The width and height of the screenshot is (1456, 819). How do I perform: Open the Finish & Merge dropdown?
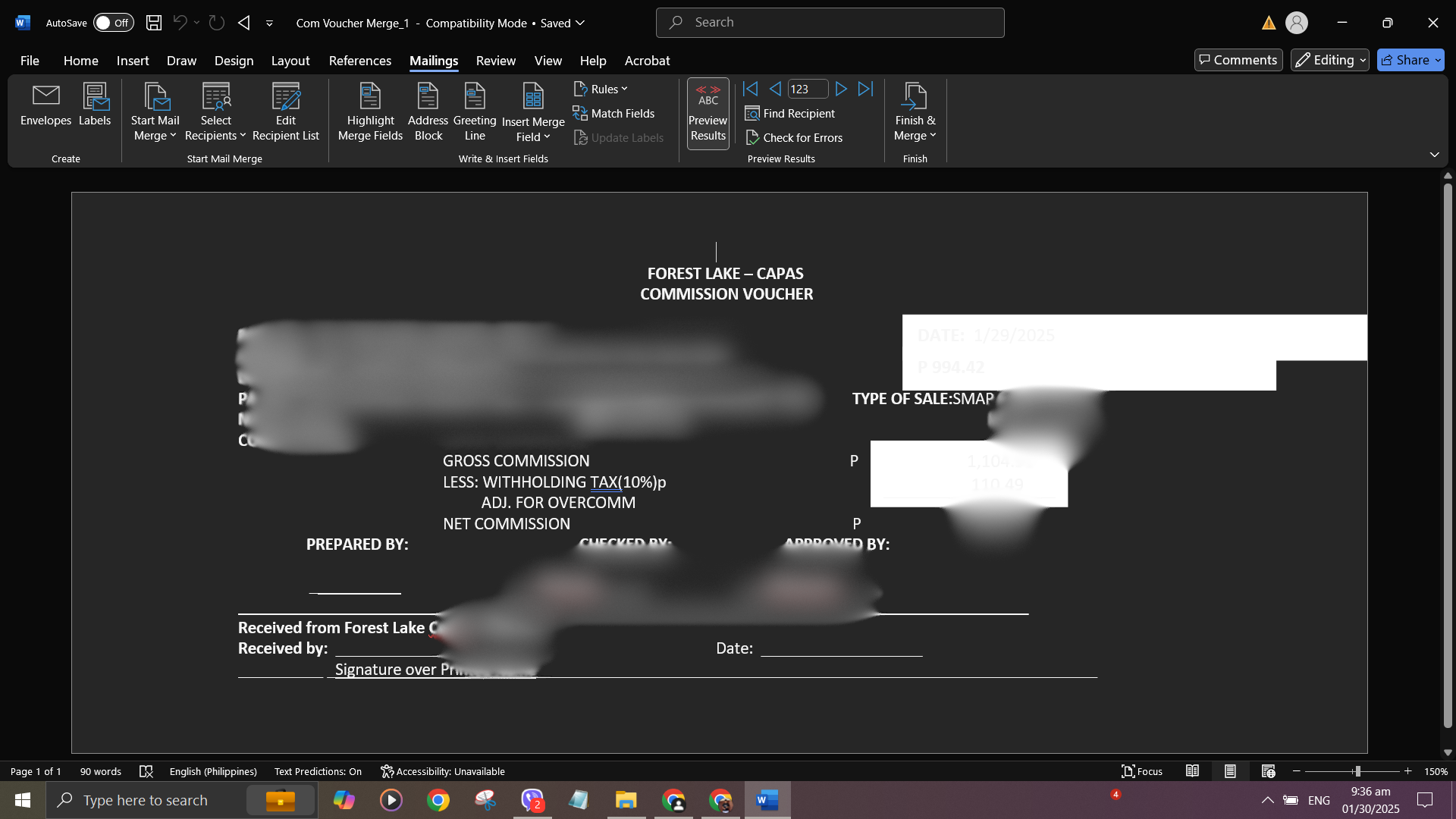[x=915, y=114]
